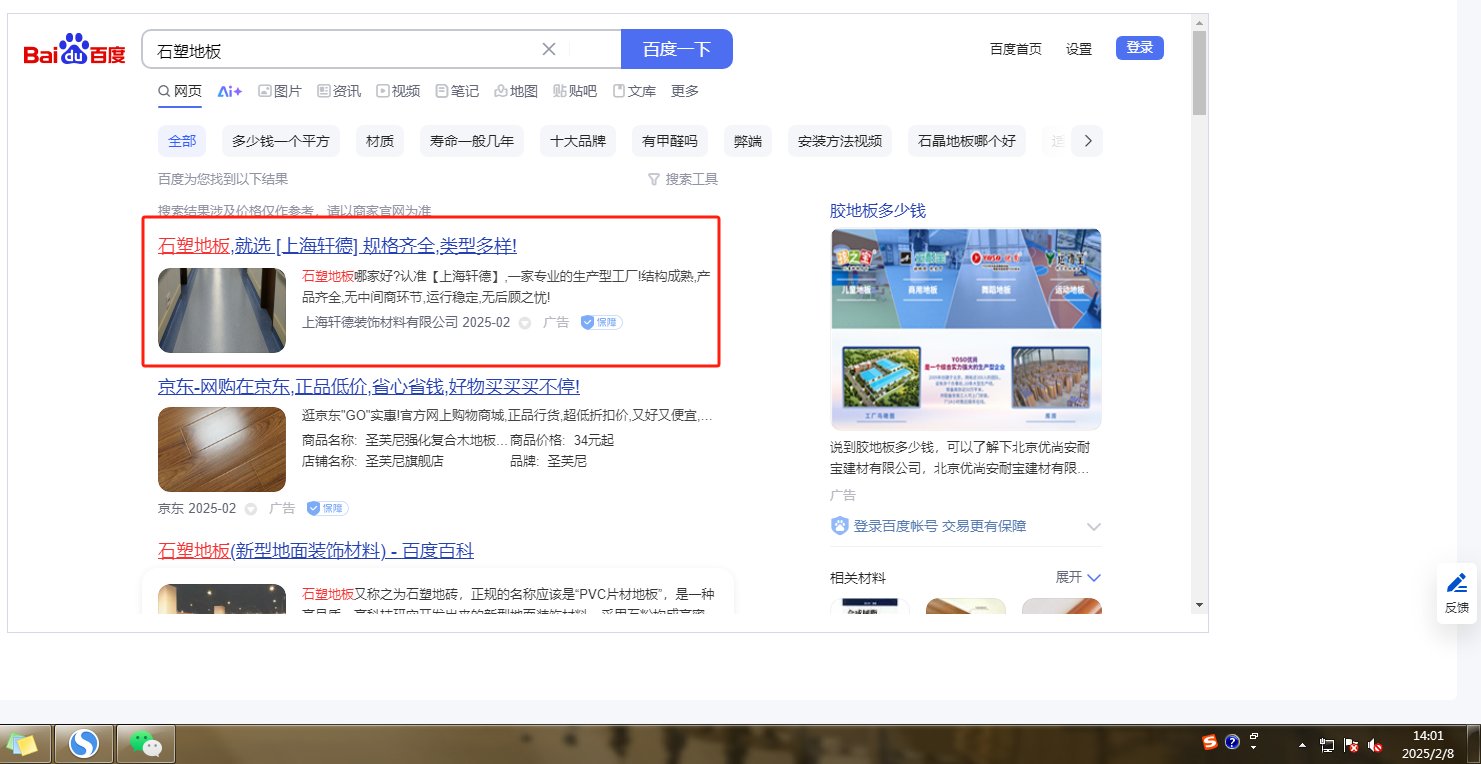Switch to the 资讯 tab
This screenshot has width=1481, height=764.
[x=339, y=91]
